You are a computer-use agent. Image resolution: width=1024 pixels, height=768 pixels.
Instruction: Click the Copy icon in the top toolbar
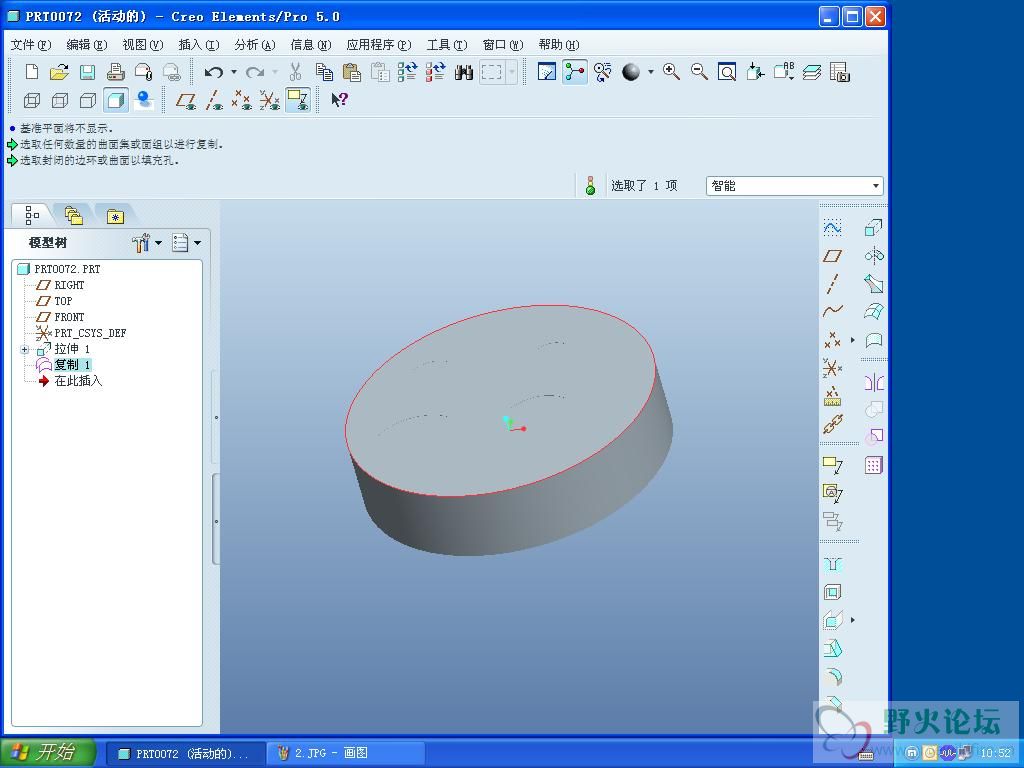coord(324,72)
